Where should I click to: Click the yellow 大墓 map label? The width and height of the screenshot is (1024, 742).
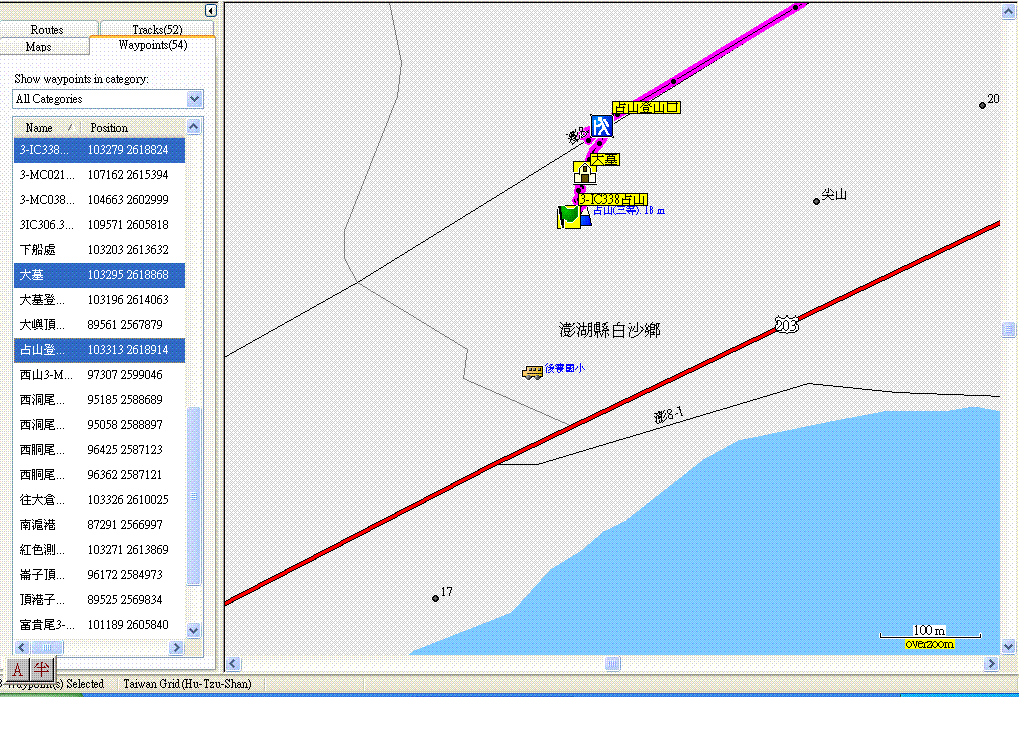point(604,159)
